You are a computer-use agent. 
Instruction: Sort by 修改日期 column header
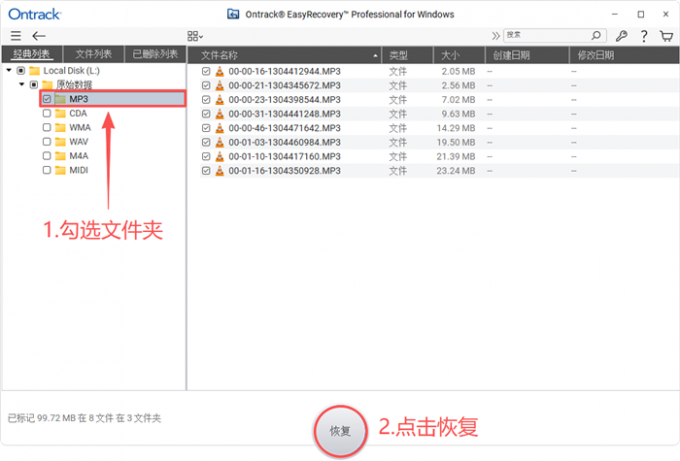624,56
